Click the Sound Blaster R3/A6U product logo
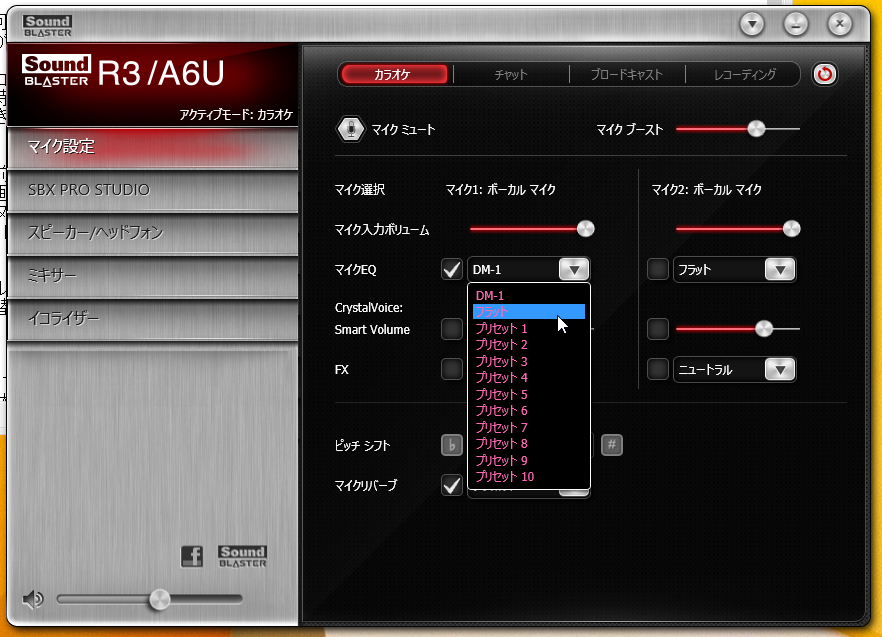The height and width of the screenshot is (637, 882). click(123, 73)
